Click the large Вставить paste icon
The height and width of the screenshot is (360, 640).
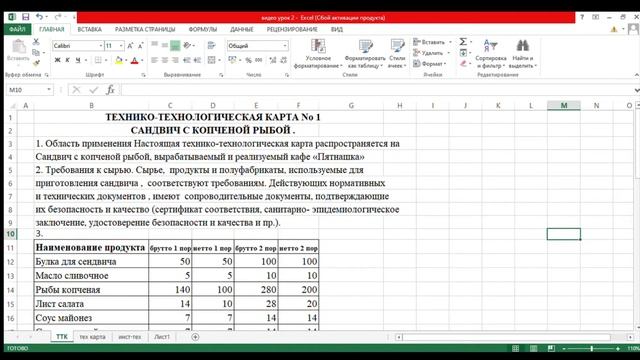18,47
